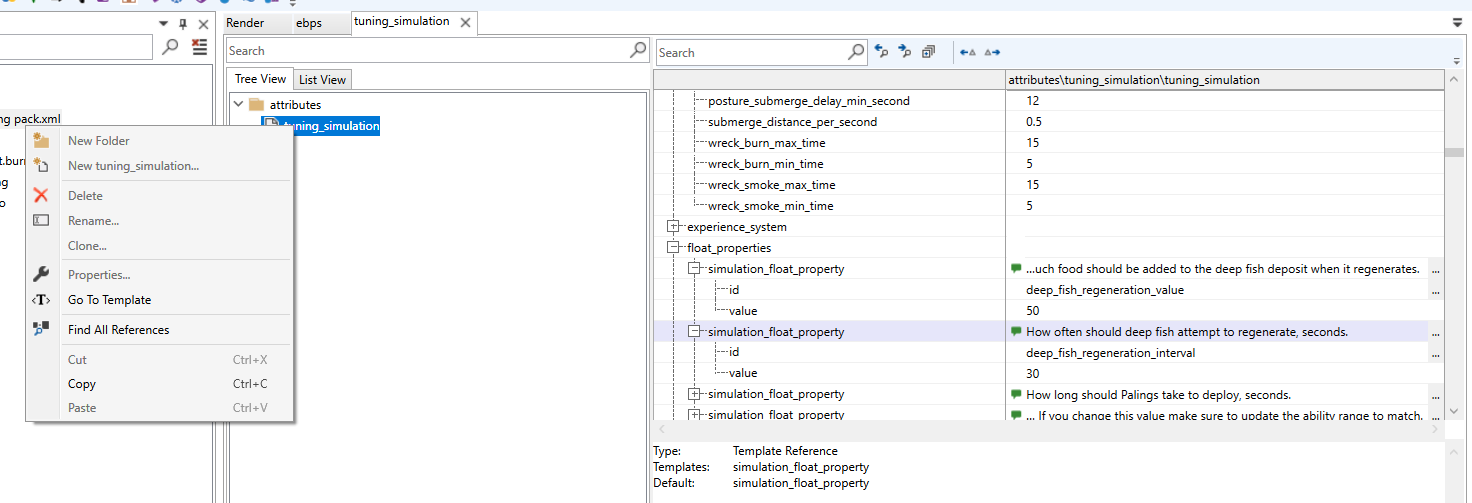Click navigate back arrow in property toolbar
Viewport: 1472px width, 503px height.
pyautogui.click(x=967, y=52)
